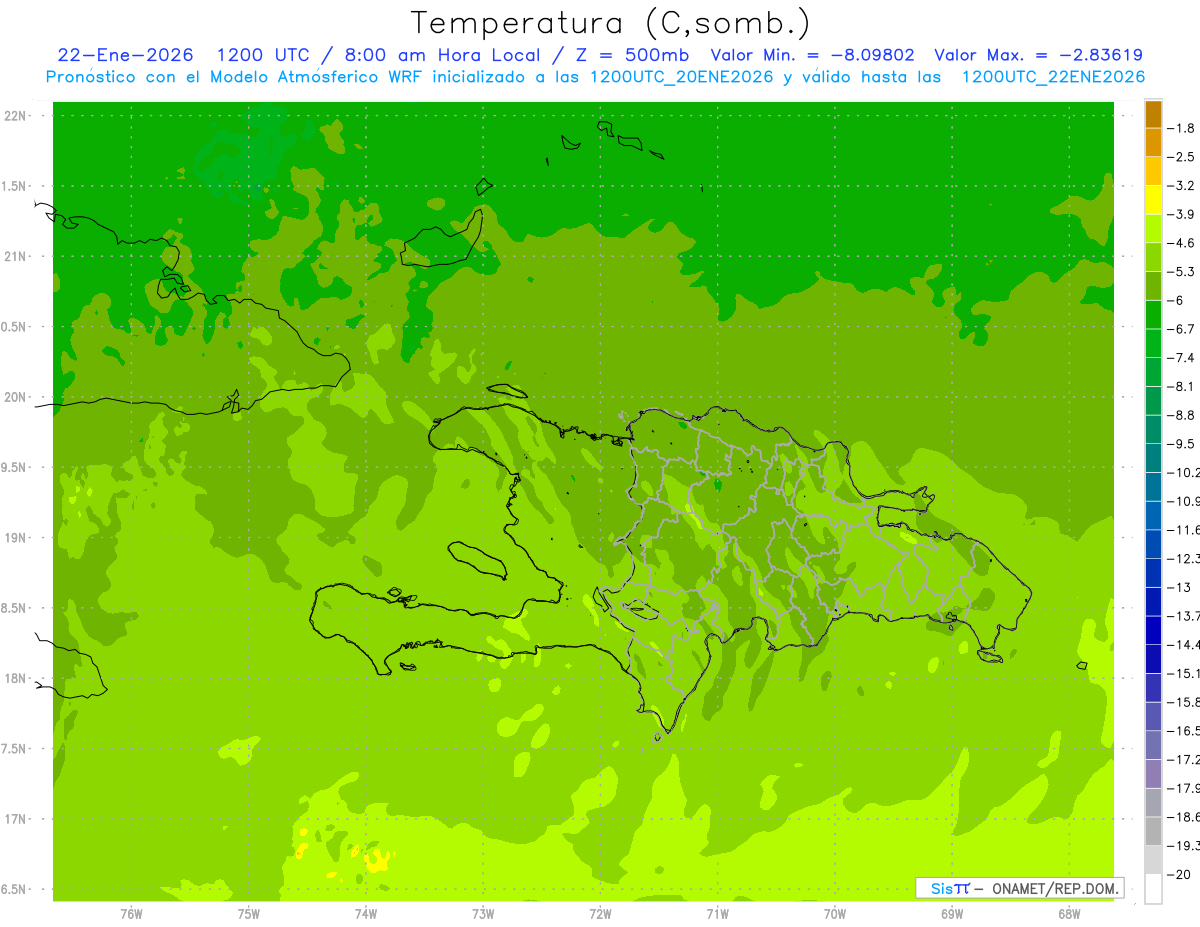Pick the teal swatch between -9.5 and -10.2
The height and width of the screenshot is (927, 1200).
tap(1153, 458)
